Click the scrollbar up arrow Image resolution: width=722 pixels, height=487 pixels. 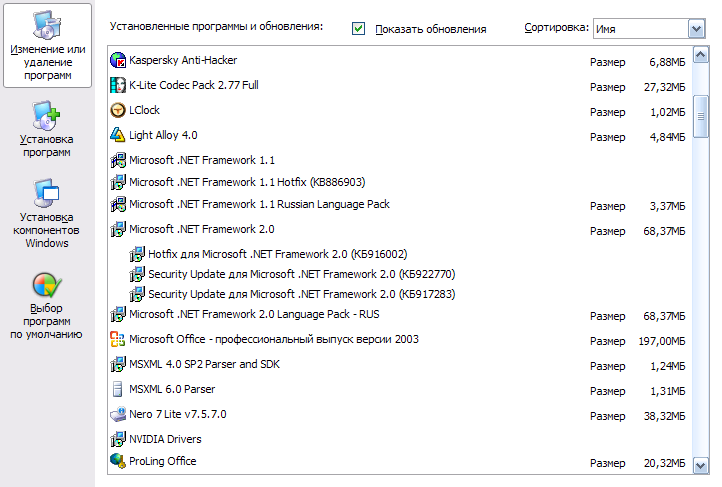point(701,56)
